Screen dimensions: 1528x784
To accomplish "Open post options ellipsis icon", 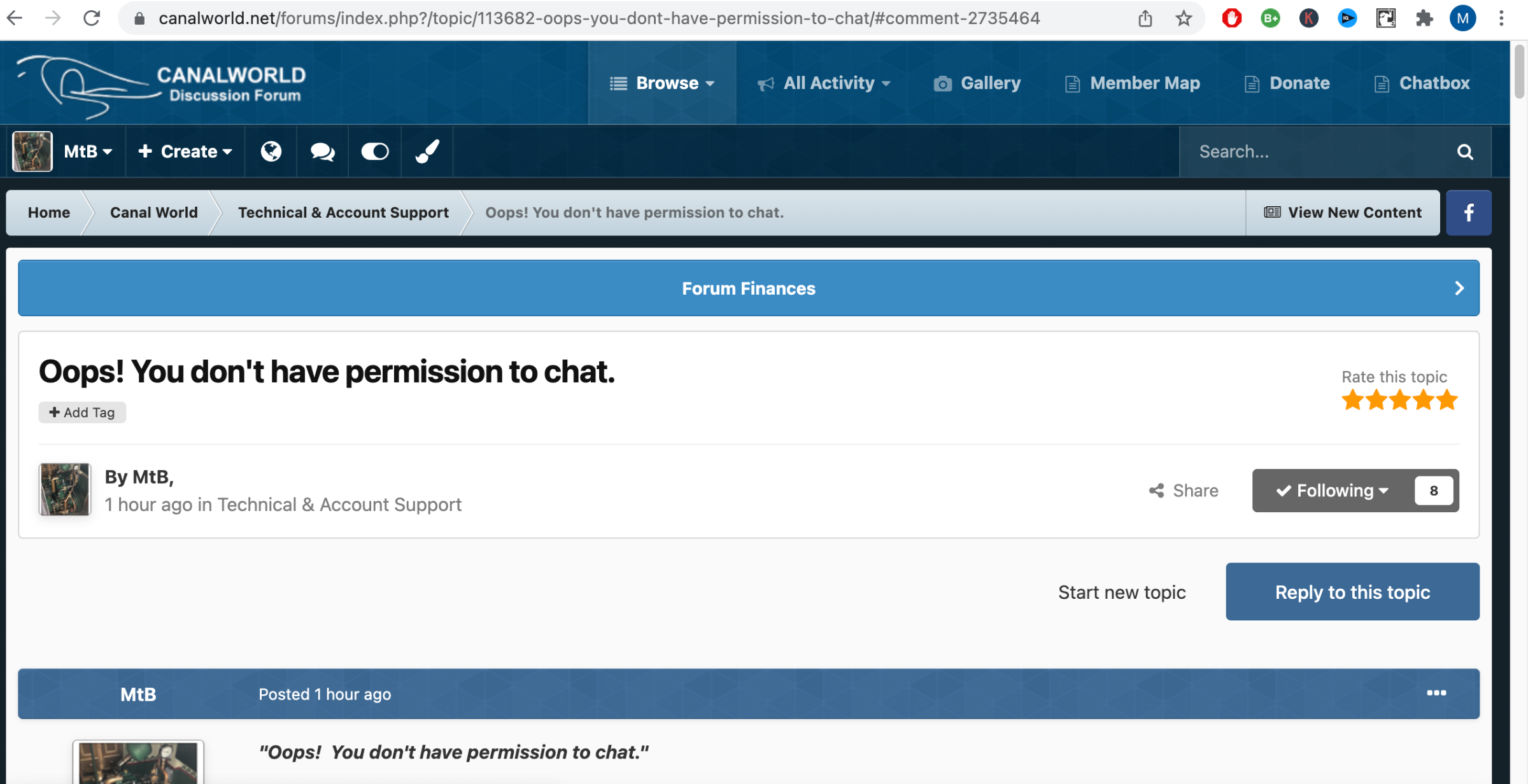I will point(1436,693).
